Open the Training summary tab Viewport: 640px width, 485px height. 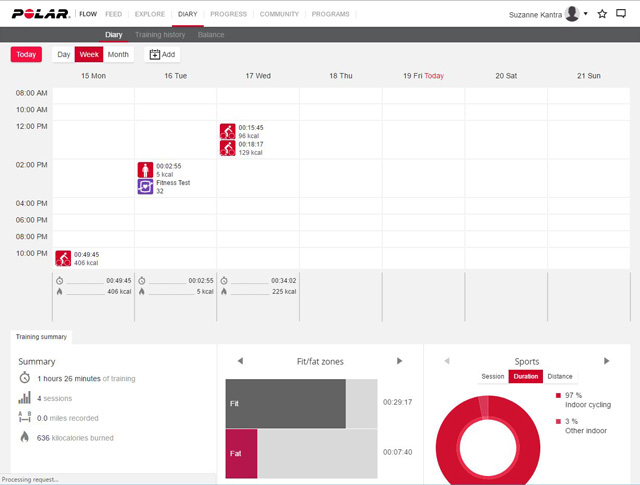[41, 337]
